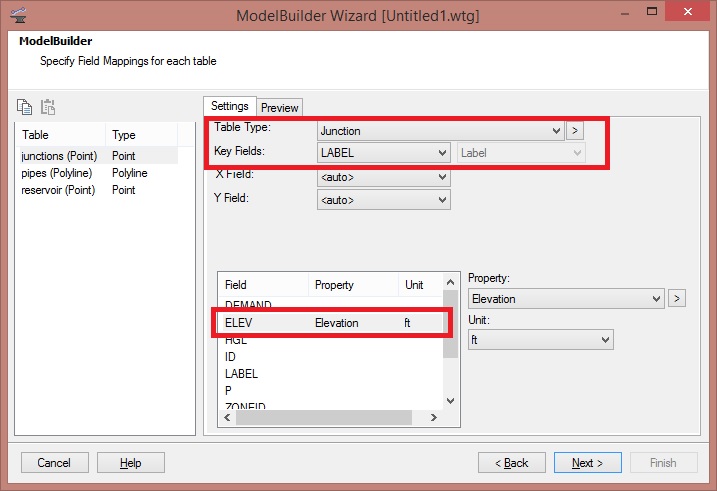Viewport: 717px width, 491px height.
Task: Open the Property dropdown showing Elevation
Action: coord(566,299)
